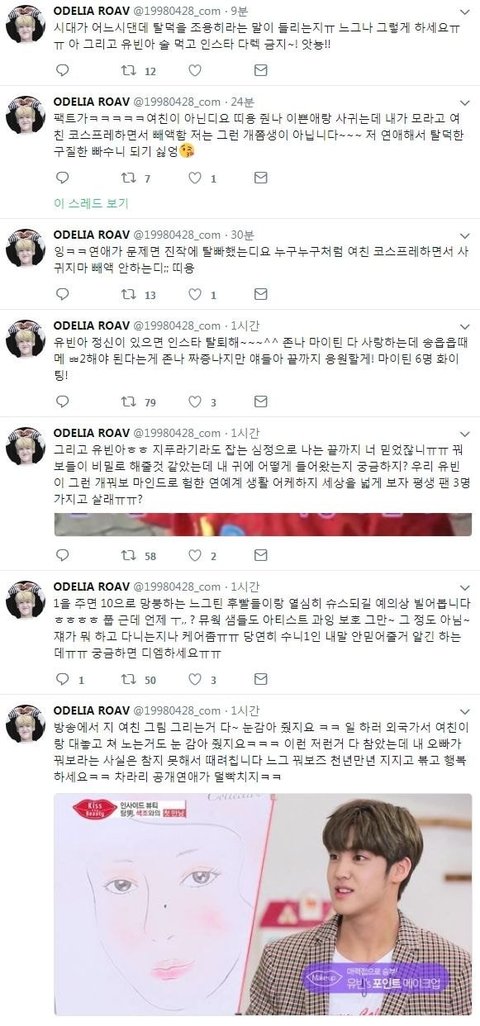Share the tweet with 58 retweets by message
This screenshot has width=480, height=1026.
point(261,556)
